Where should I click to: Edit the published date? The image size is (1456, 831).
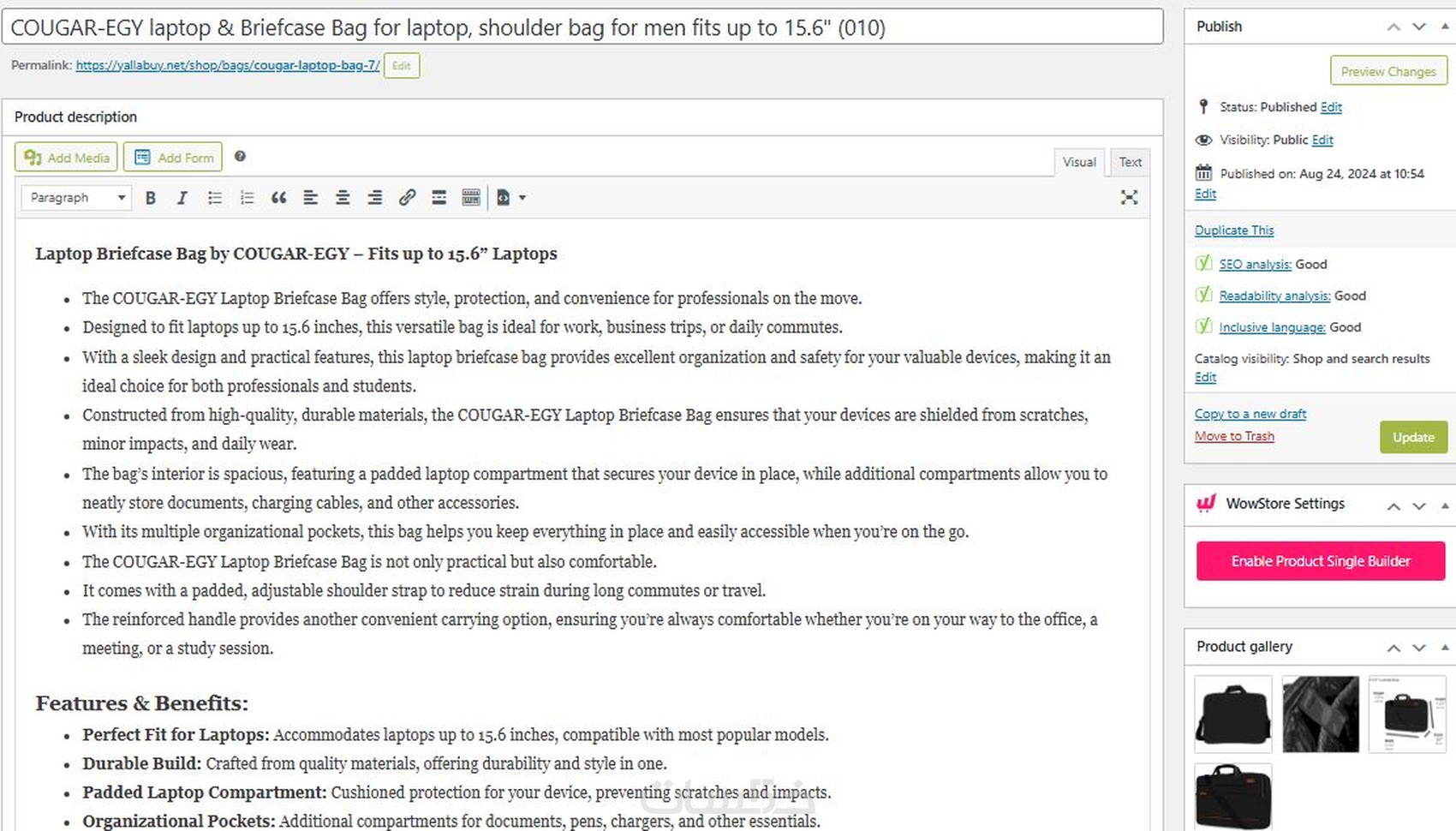pos(1205,194)
